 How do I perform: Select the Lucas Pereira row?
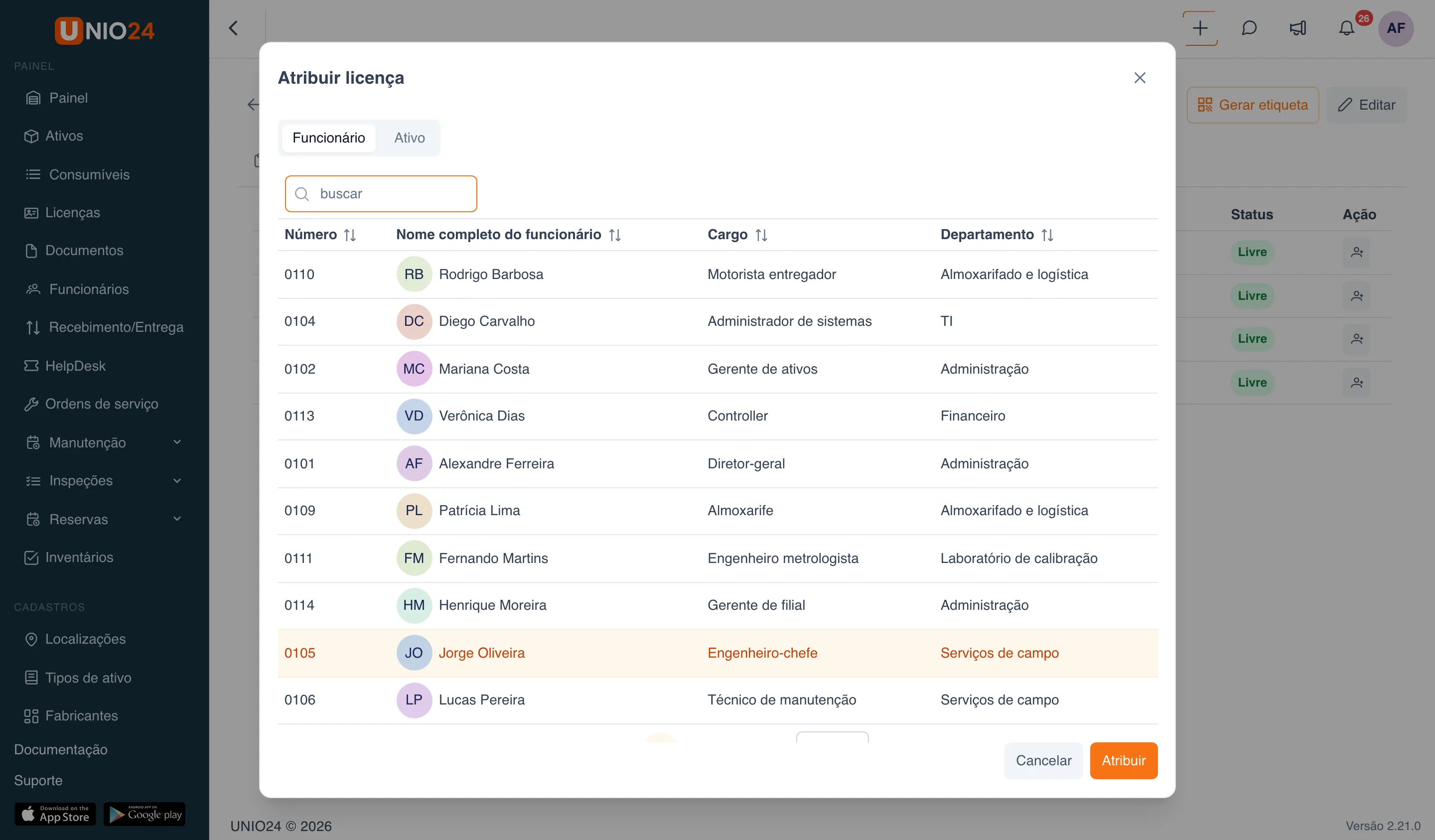coord(717,700)
